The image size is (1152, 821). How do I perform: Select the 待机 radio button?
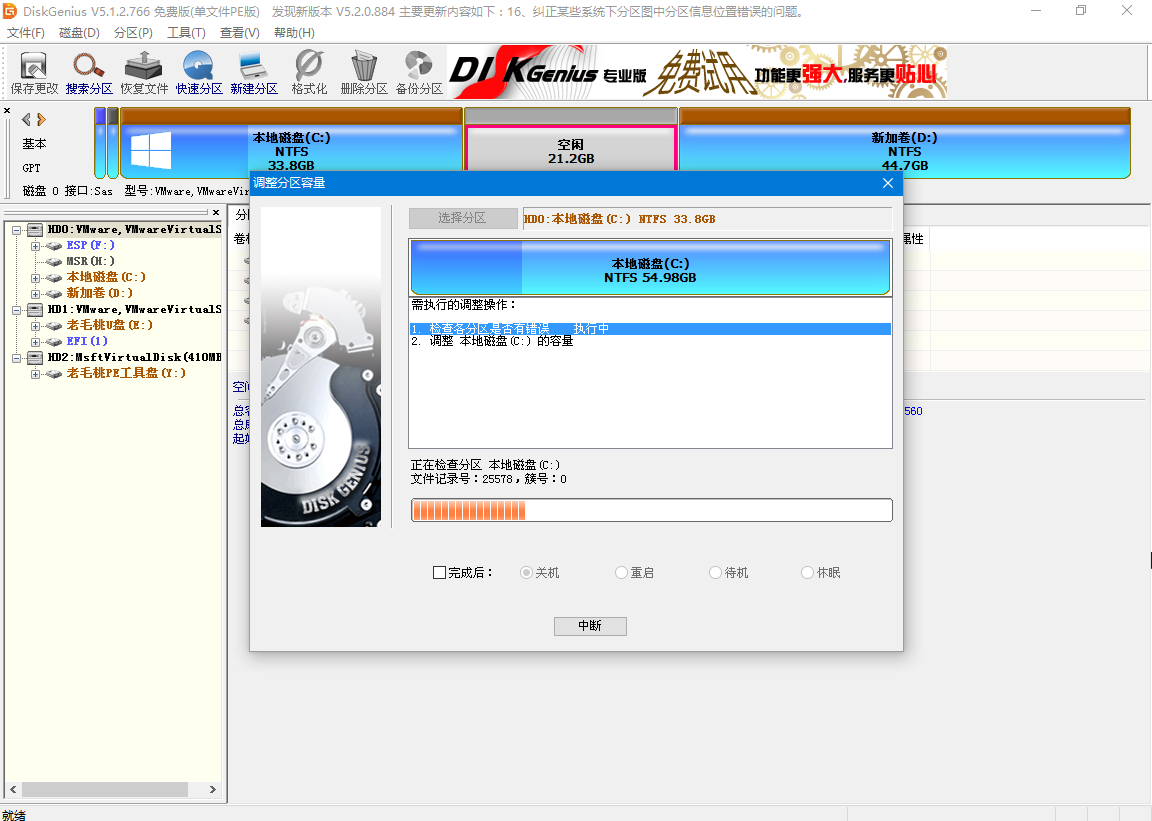[716, 573]
